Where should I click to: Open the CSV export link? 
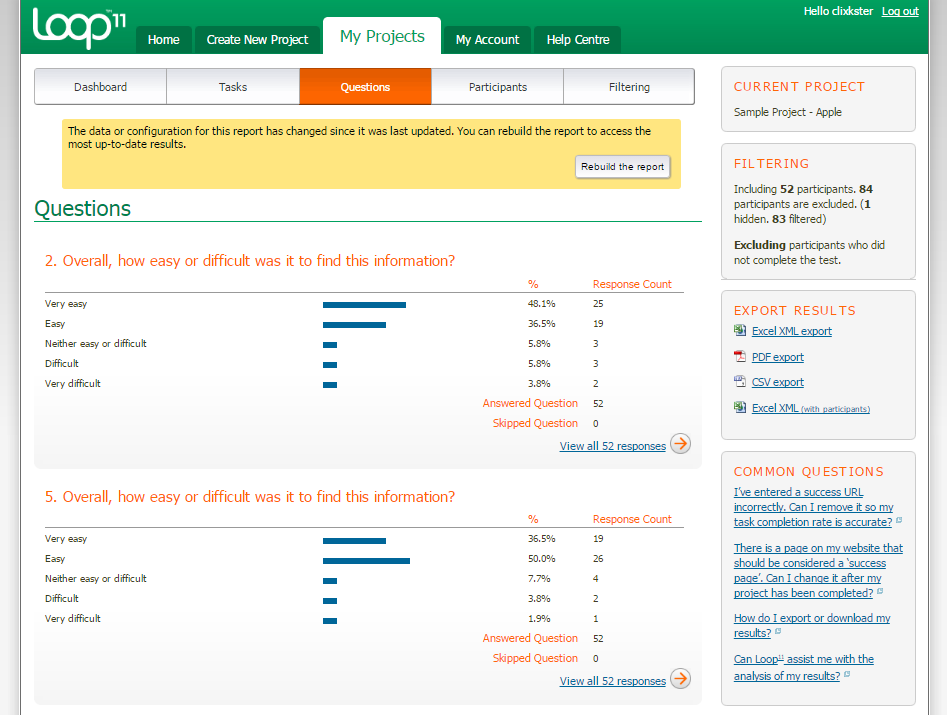coord(778,382)
